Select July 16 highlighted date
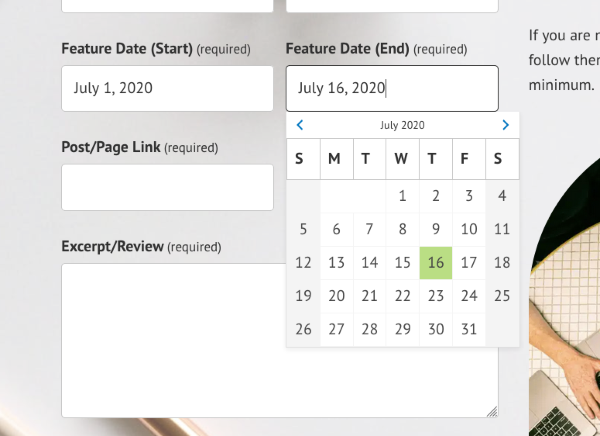The image size is (600, 436). pos(436,263)
